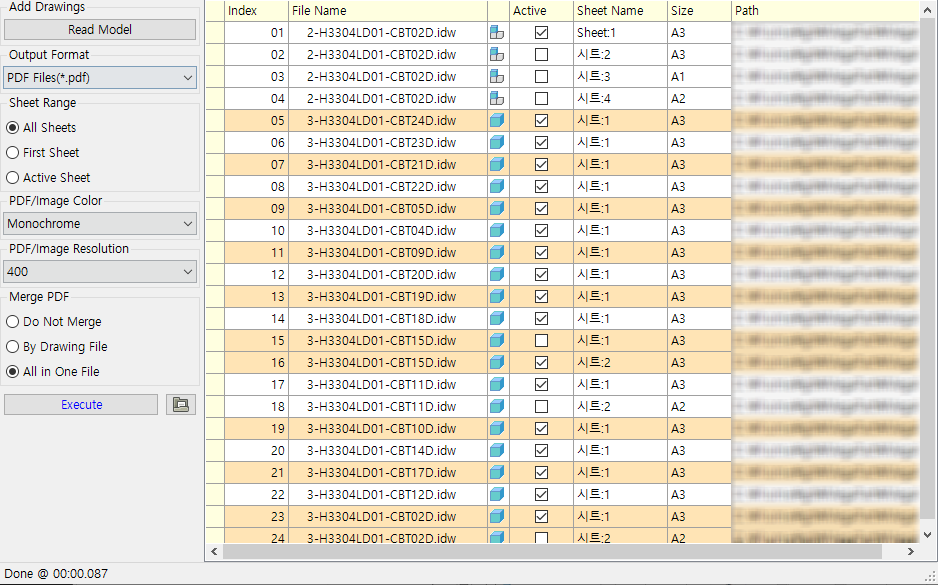
Task: Click the drawing icon in row 01
Action: [497, 33]
